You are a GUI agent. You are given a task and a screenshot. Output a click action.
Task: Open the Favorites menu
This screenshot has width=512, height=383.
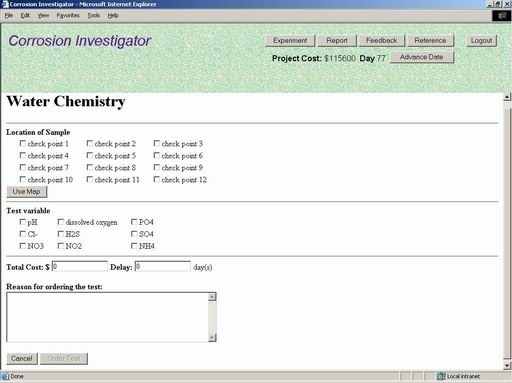[68, 15]
